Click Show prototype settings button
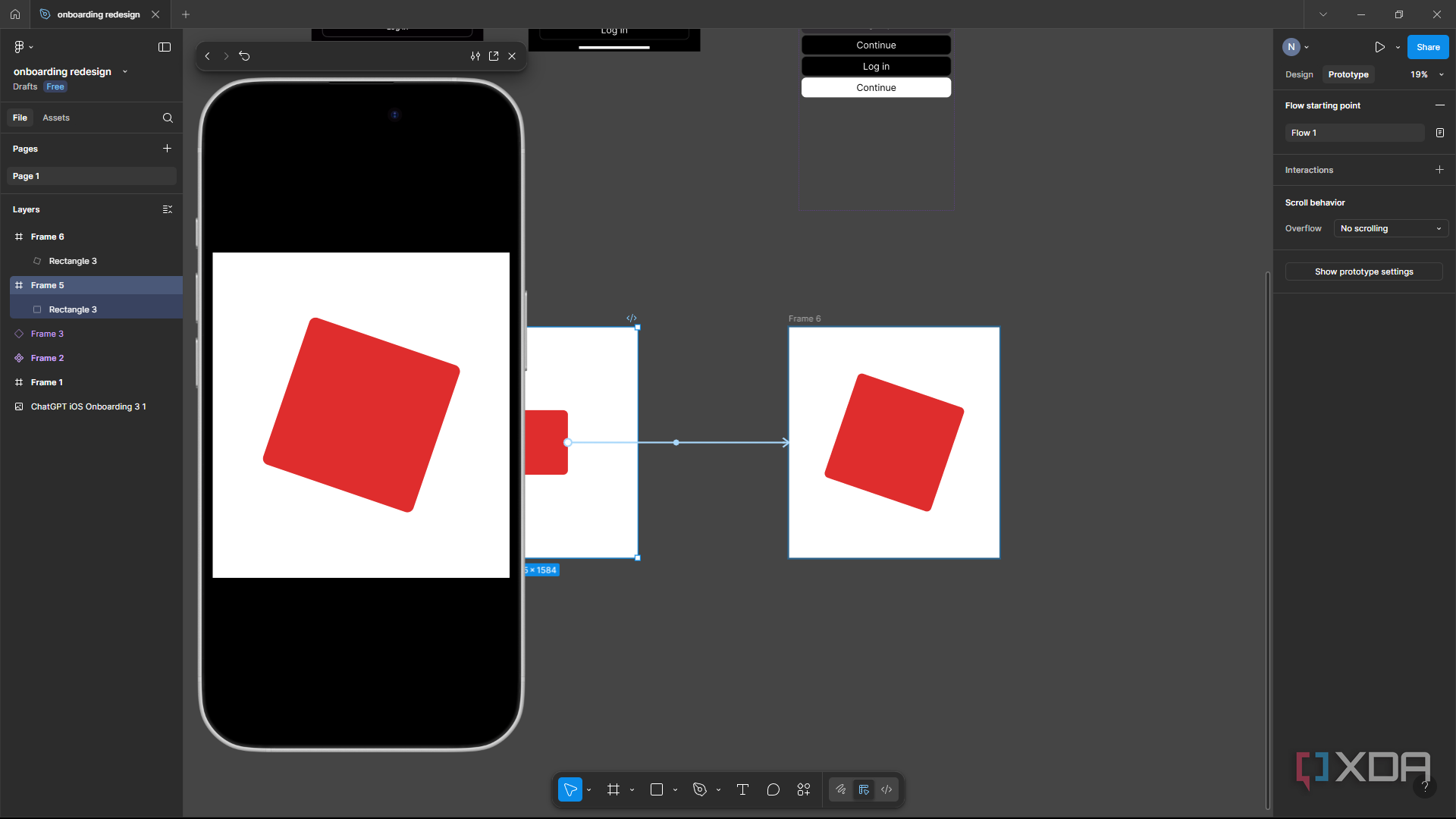The height and width of the screenshot is (819, 1456). (1363, 271)
